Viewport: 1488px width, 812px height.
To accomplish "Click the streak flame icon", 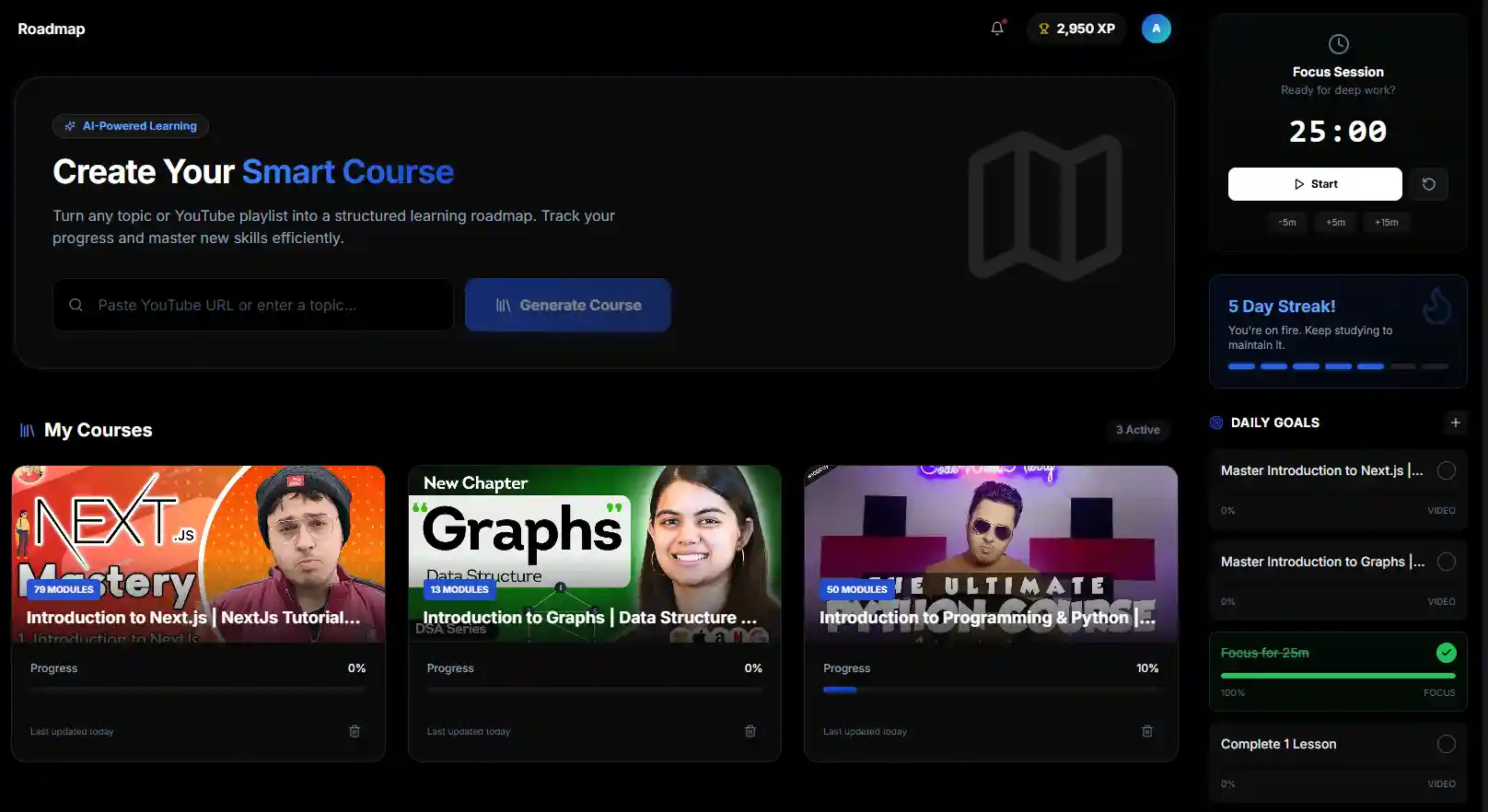I will [x=1436, y=307].
